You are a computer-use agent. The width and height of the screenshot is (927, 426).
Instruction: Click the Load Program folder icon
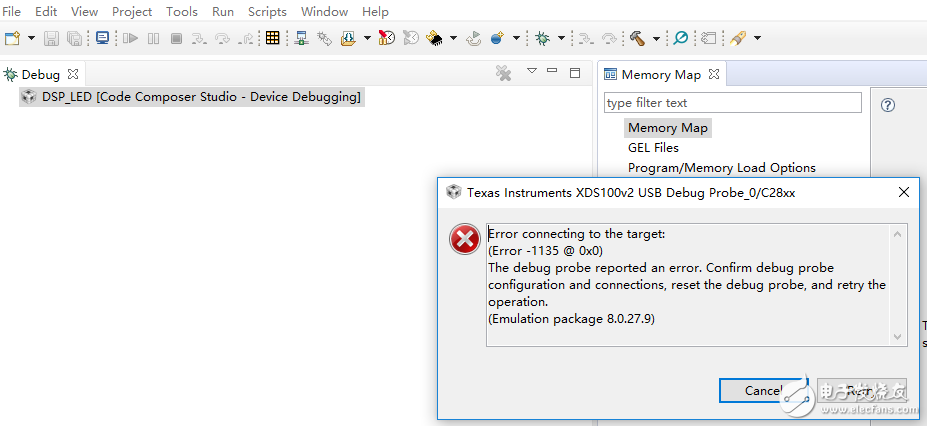tap(348, 38)
